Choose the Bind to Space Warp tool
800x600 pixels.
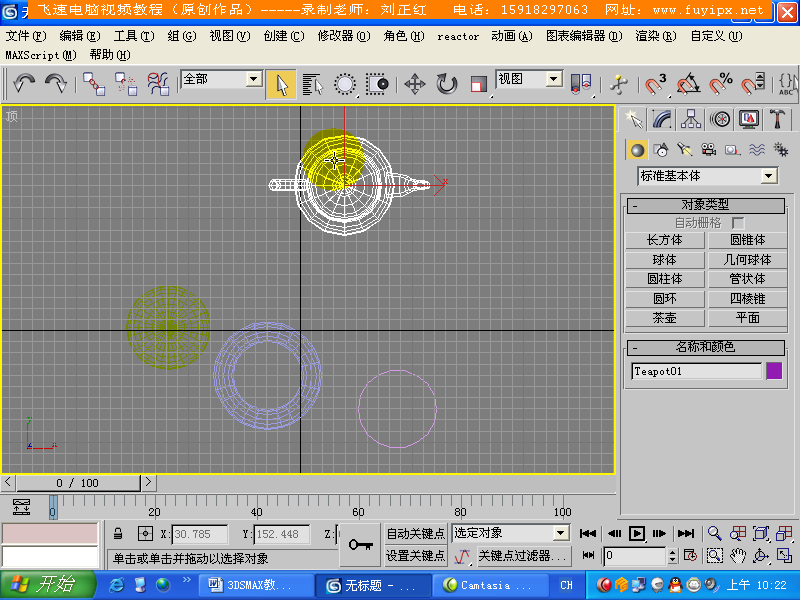[158, 83]
